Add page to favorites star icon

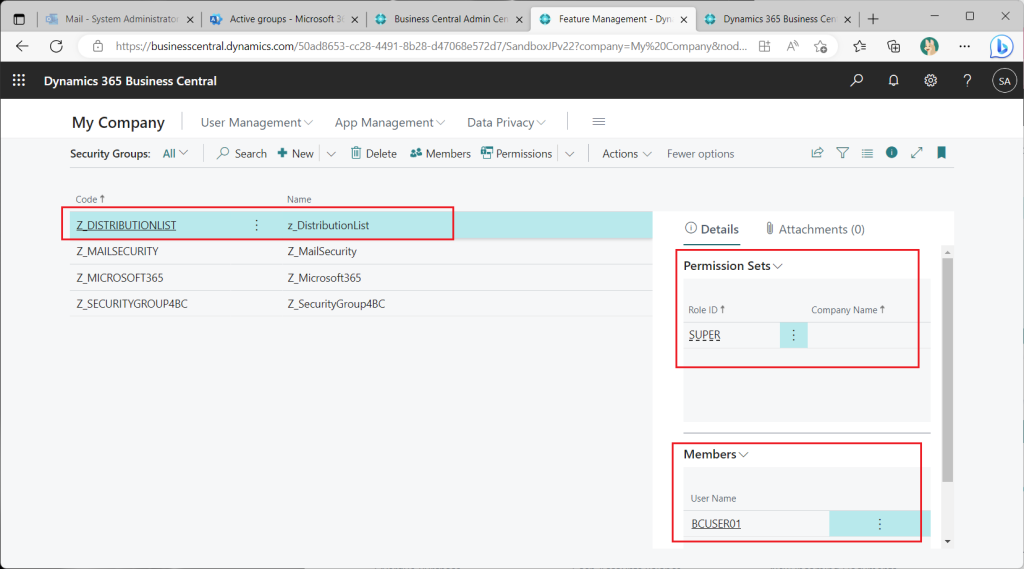[x=820, y=46]
